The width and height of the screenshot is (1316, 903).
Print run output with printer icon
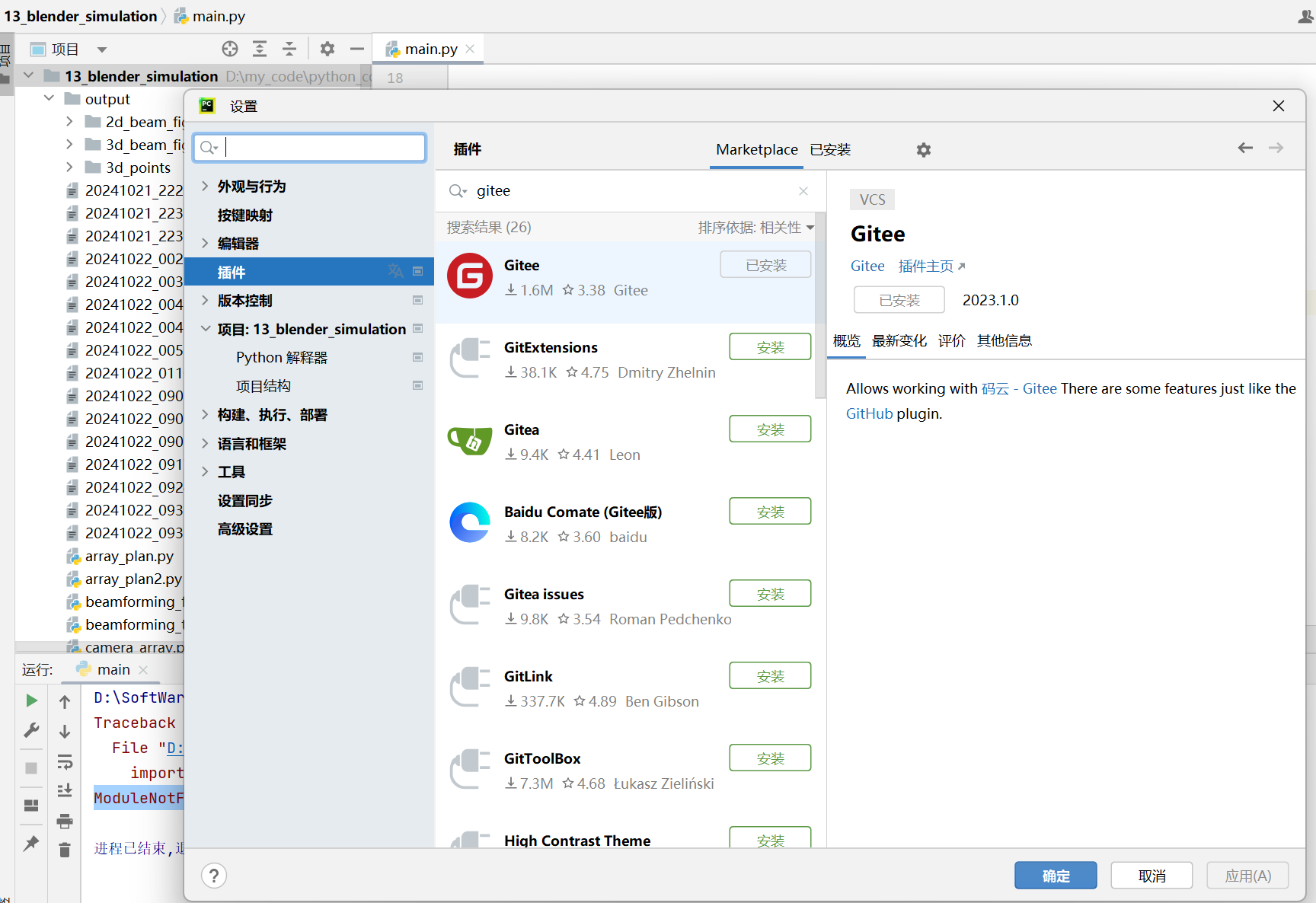(x=65, y=821)
